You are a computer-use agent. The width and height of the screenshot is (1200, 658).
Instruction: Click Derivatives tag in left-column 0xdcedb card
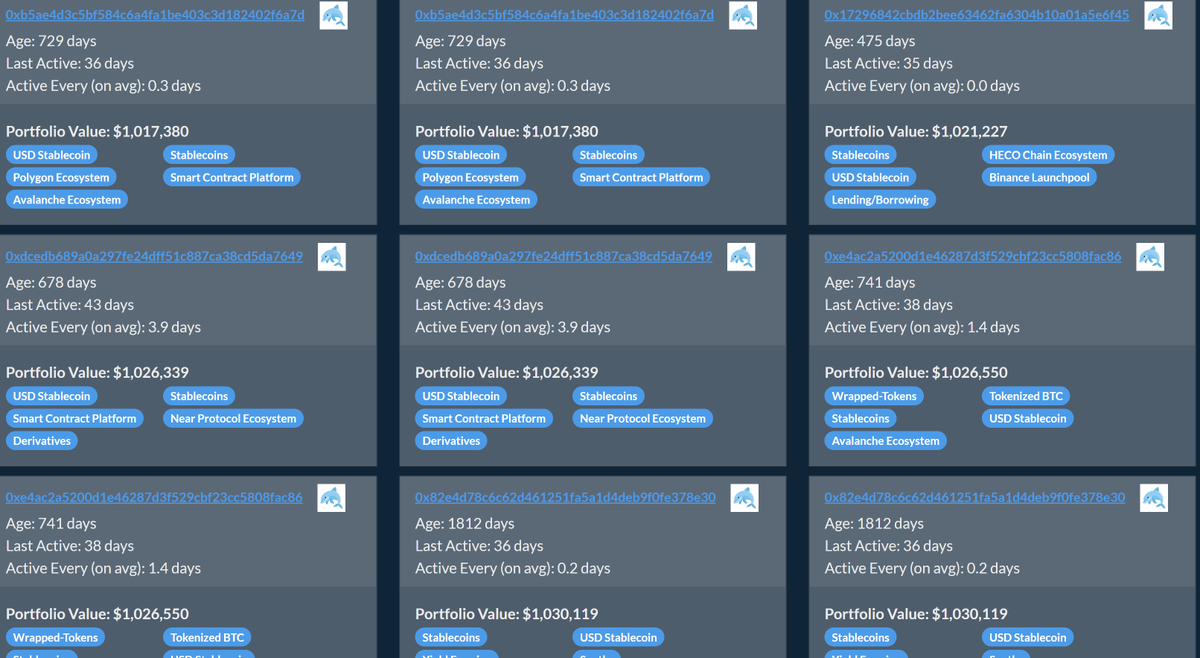click(x=42, y=440)
